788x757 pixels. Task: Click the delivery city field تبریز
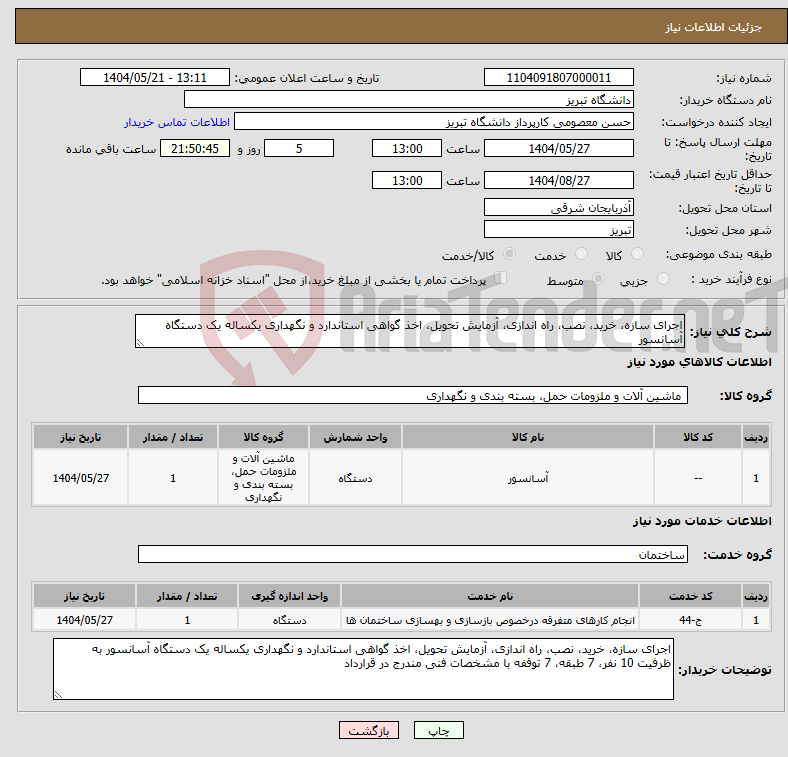click(558, 229)
